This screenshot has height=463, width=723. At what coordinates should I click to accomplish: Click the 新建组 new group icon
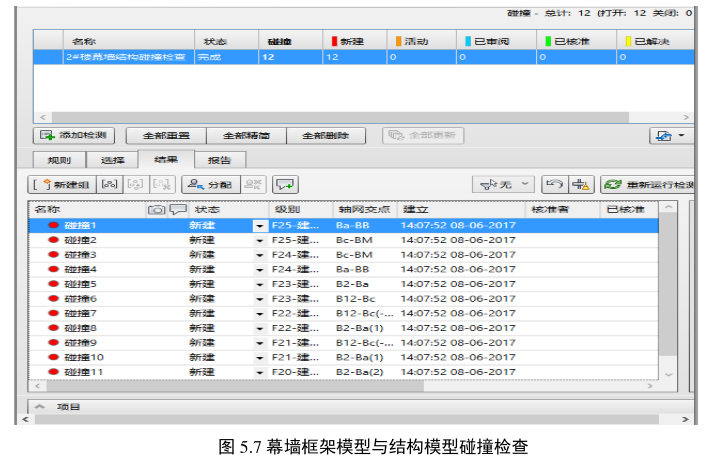point(46,184)
